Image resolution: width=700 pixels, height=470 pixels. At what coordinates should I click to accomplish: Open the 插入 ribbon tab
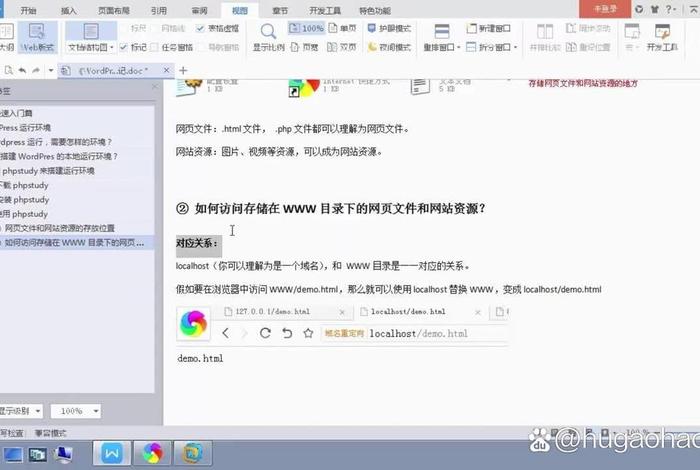pyautogui.click(x=68, y=11)
